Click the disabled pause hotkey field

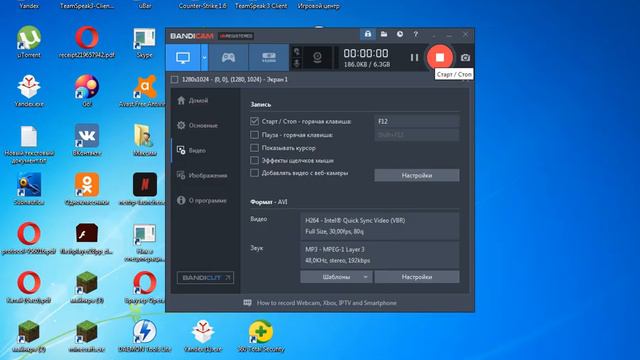click(x=417, y=135)
